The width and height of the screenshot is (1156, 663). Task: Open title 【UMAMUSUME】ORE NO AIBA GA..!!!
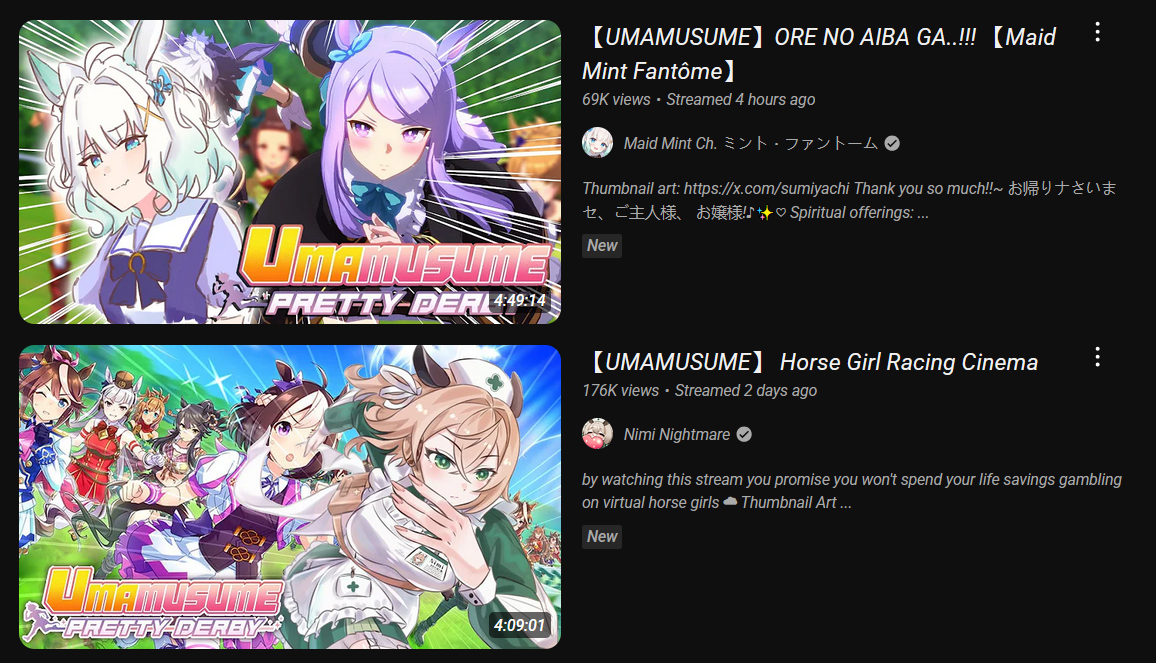point(819,54)
